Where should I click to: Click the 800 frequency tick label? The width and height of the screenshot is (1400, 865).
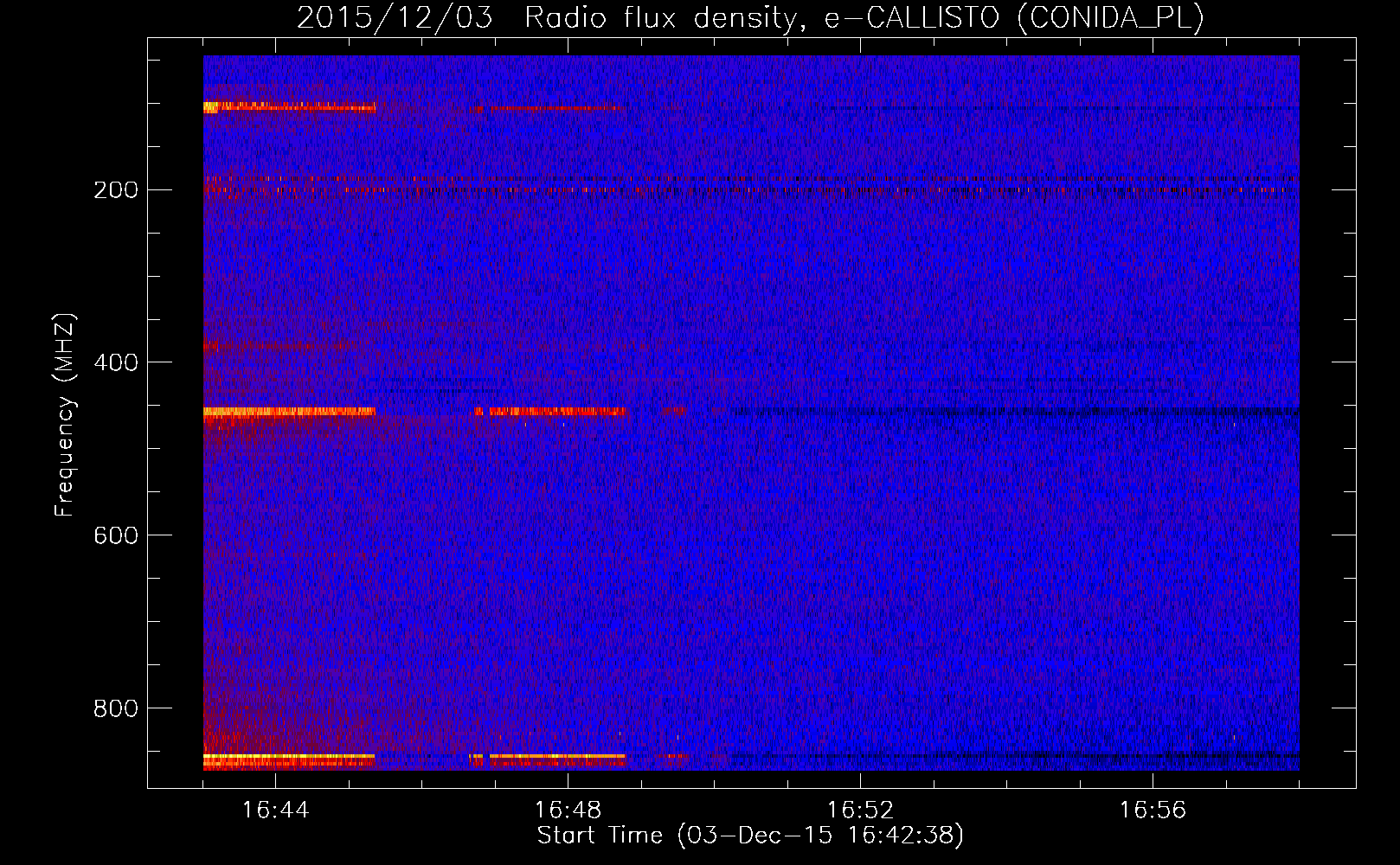116,709
